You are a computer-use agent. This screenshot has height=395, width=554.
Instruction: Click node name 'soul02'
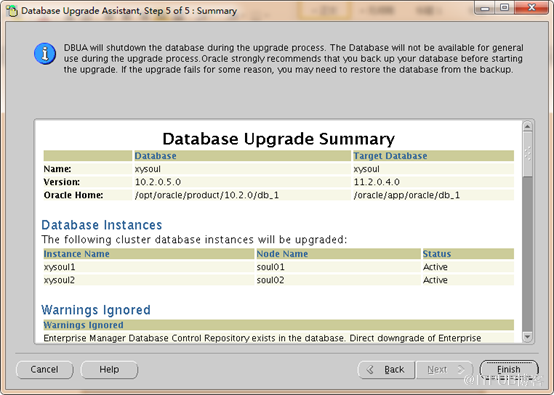pos(270,280)
